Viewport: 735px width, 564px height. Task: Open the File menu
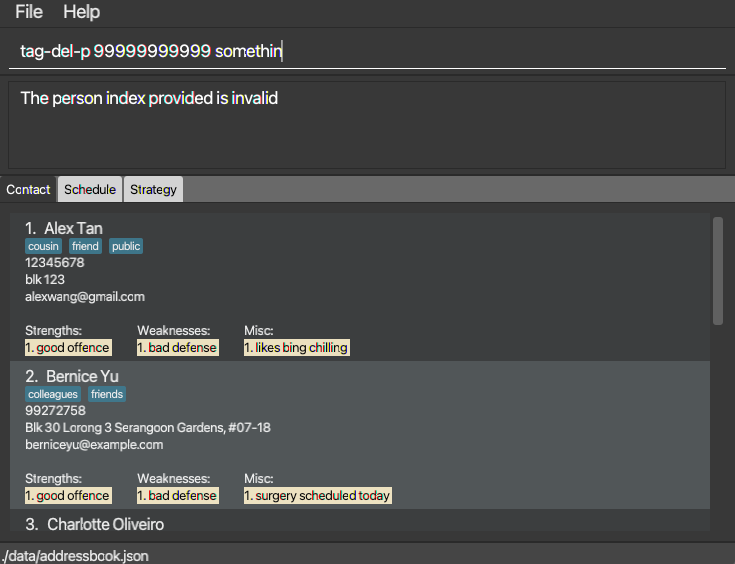[29, 12]
